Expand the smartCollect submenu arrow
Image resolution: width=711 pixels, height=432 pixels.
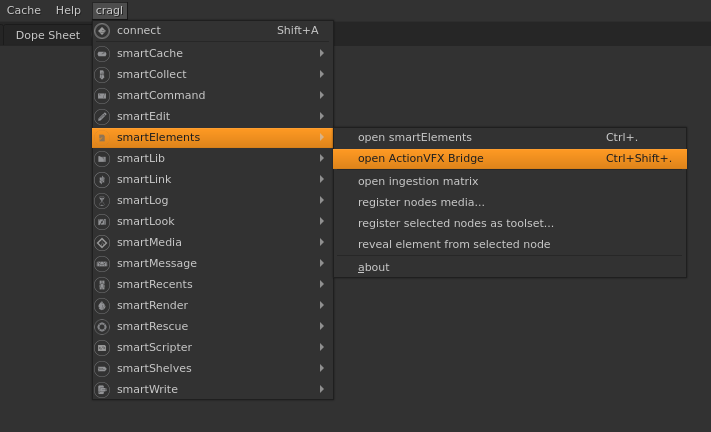[321, 74]
